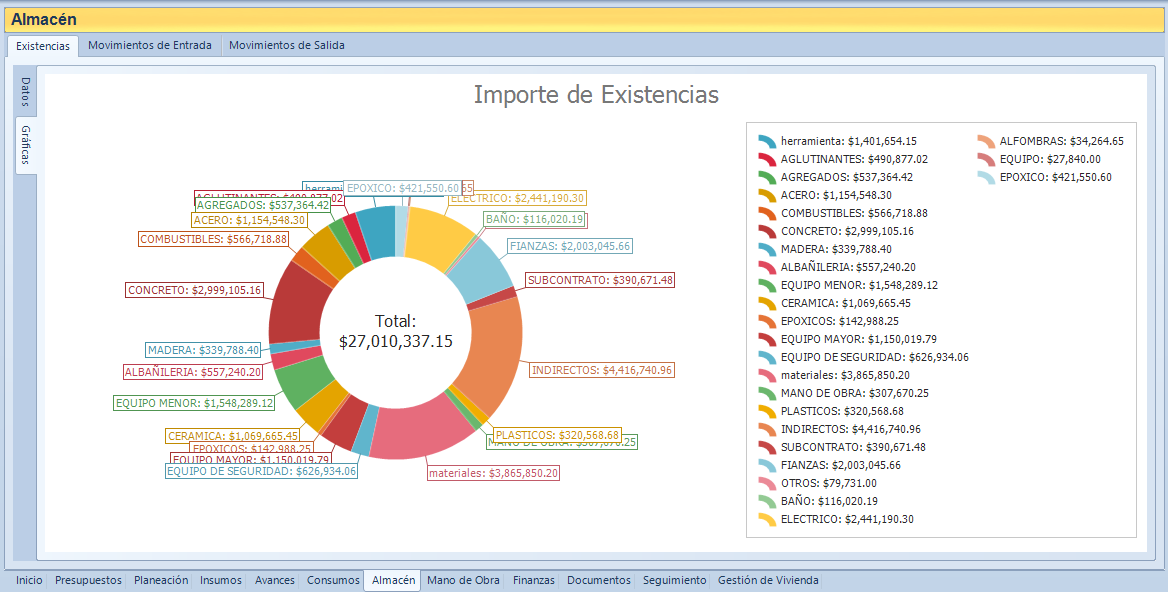The height and width of the screenshot is (592, 1168).
Task: Open the Presupuestos module tab
Action: click(x=88, y=580)
